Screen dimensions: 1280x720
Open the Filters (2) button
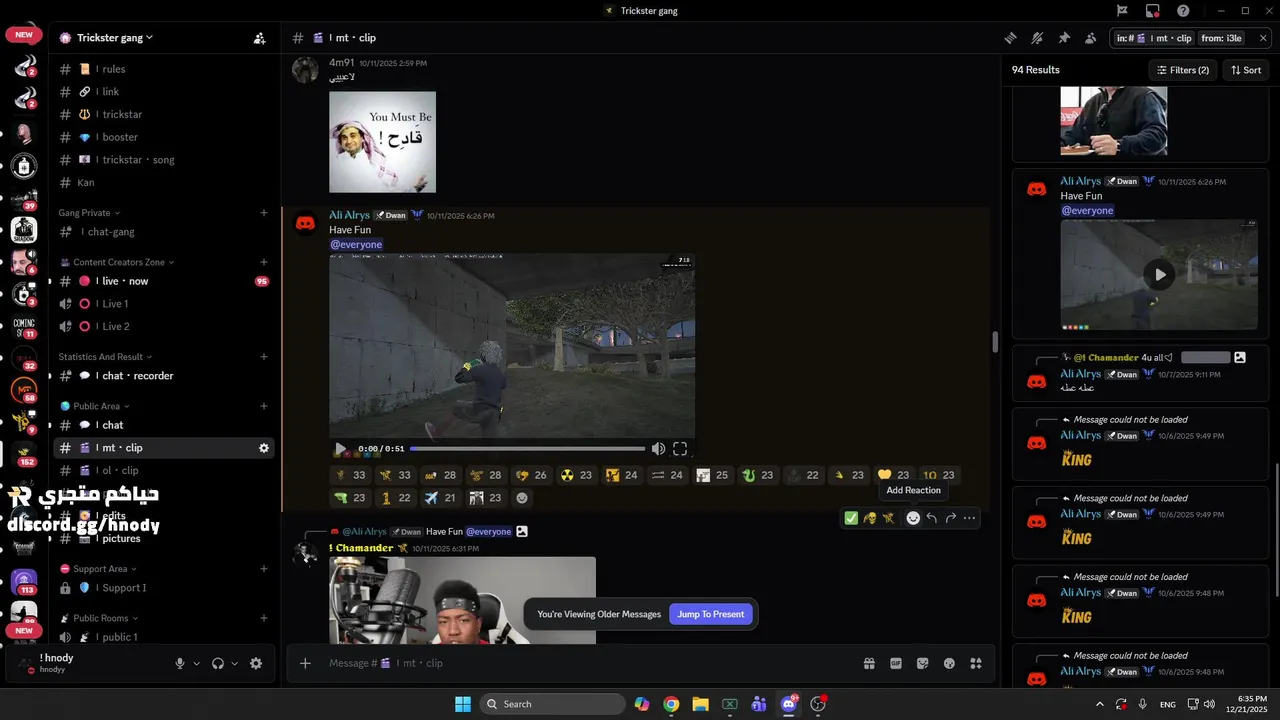point(1182,70)
